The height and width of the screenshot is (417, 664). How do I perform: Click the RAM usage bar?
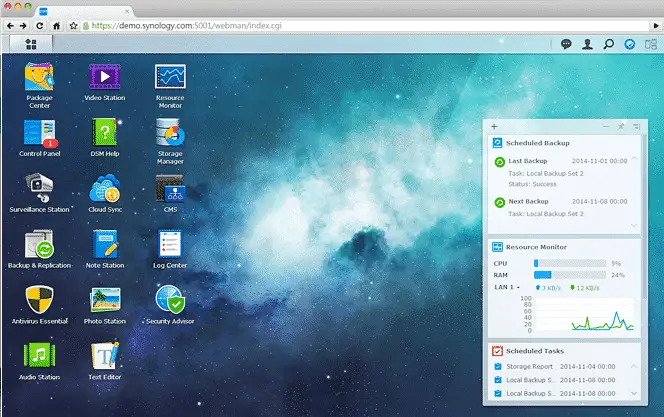tap(570, 275)
